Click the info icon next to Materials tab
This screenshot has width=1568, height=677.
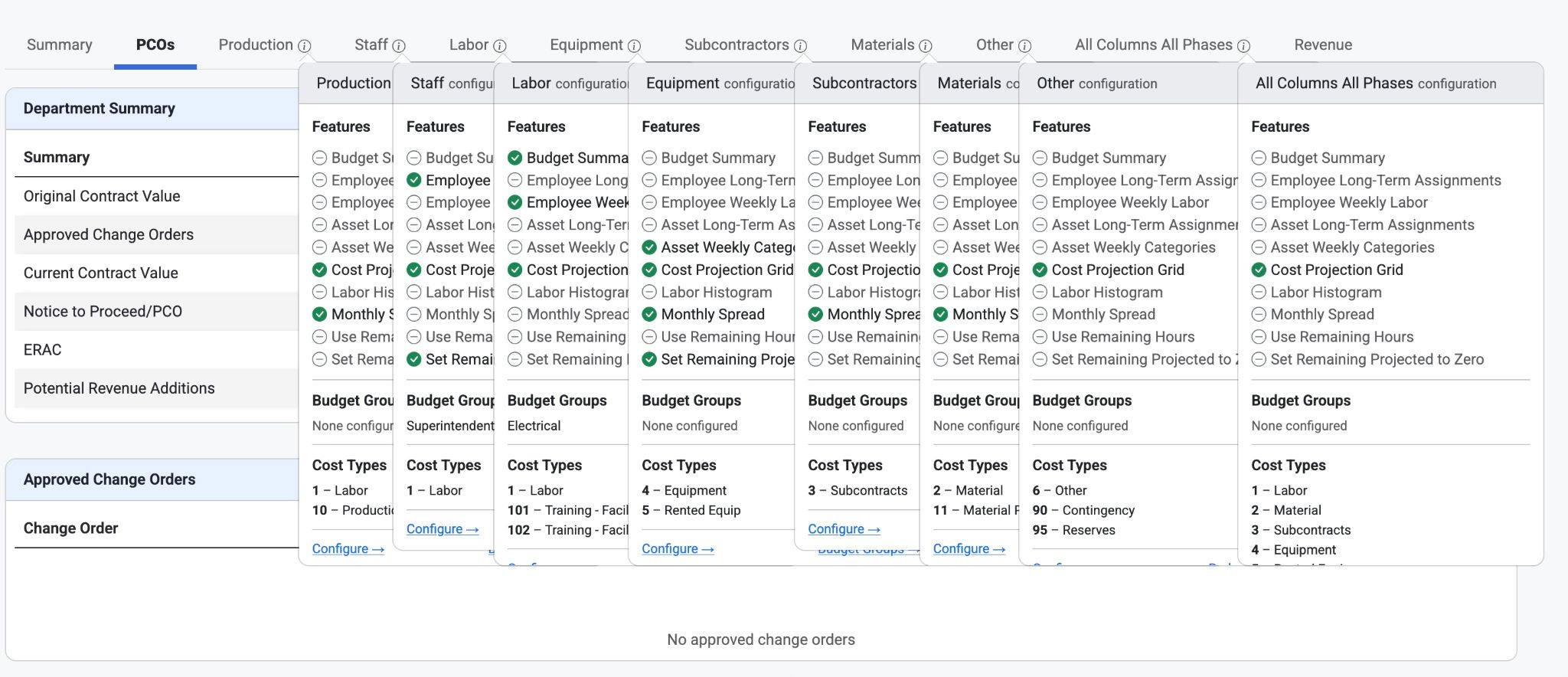coord(926,46)
